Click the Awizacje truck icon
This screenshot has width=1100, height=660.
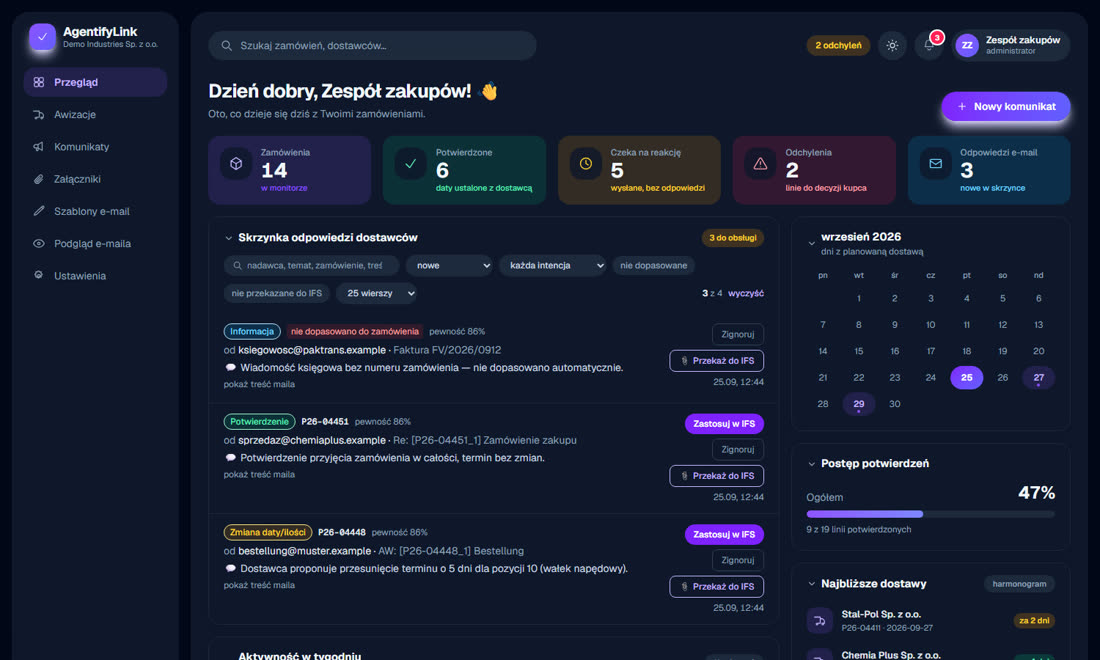click(x=39, y=114)
